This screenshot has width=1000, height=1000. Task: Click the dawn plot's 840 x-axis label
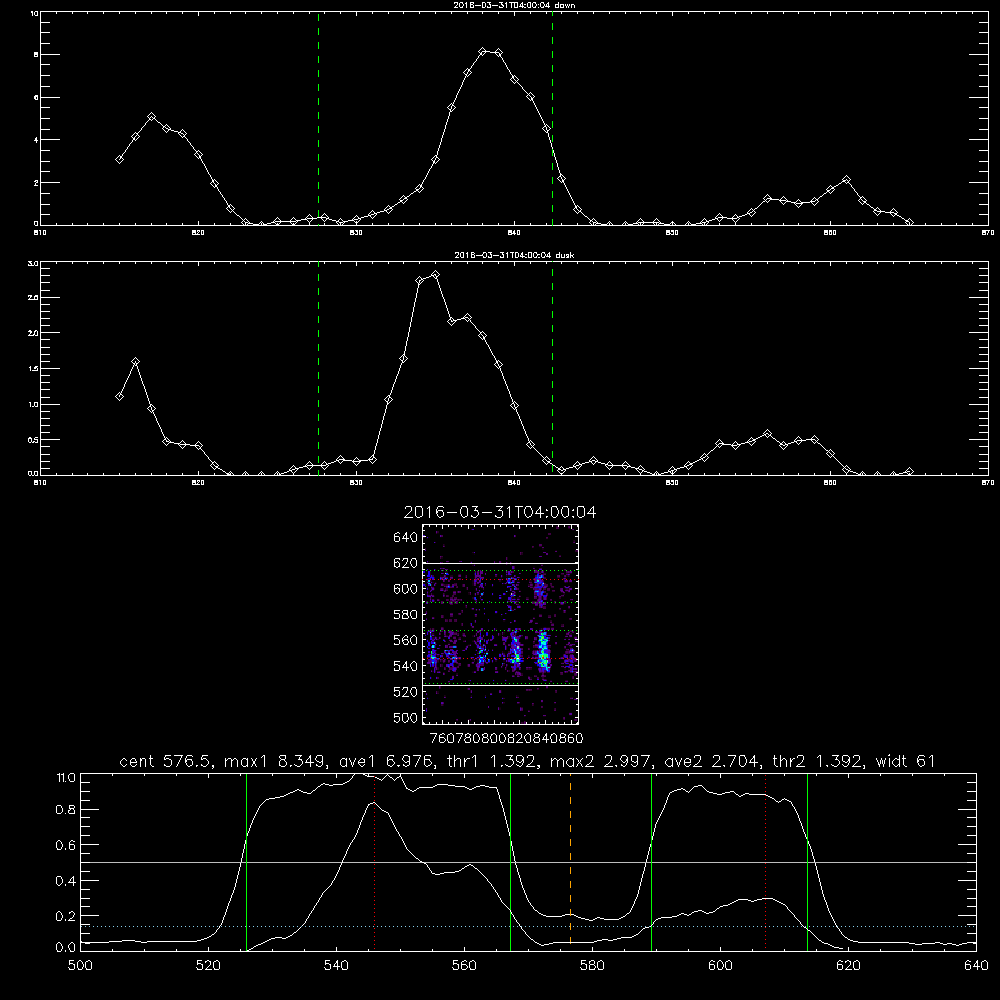pos(514,233)
